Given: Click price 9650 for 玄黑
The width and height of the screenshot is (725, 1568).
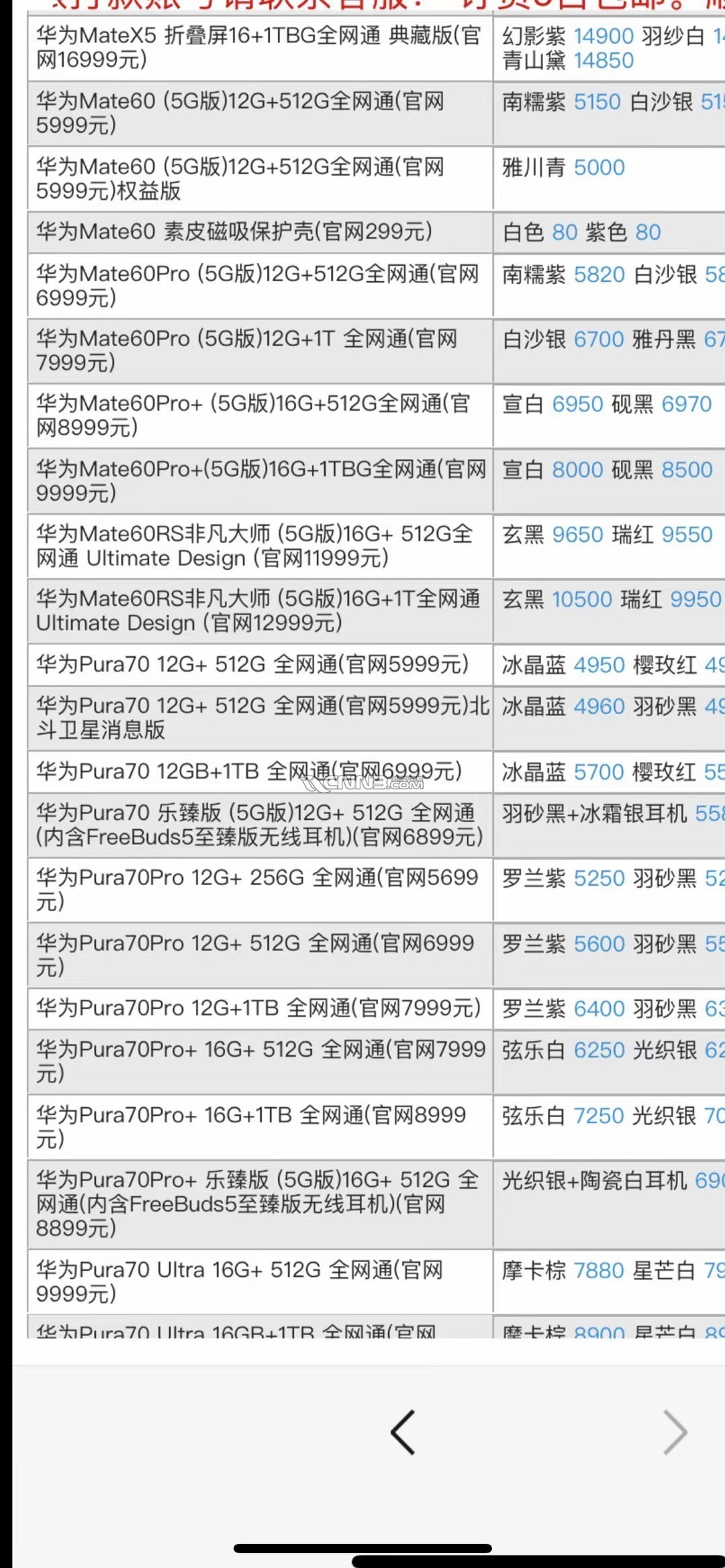Looking at the screenshot, I should (578, 535).
